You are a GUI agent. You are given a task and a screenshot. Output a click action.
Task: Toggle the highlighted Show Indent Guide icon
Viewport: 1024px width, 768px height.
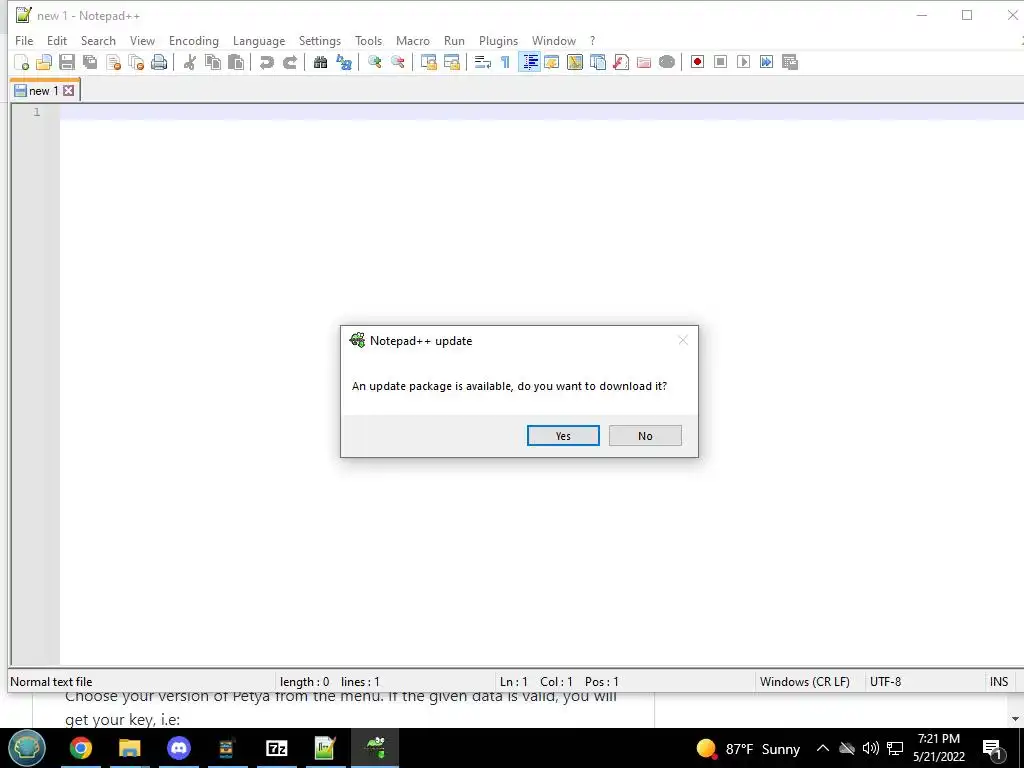pyautogui.click(x=529, y=62)
